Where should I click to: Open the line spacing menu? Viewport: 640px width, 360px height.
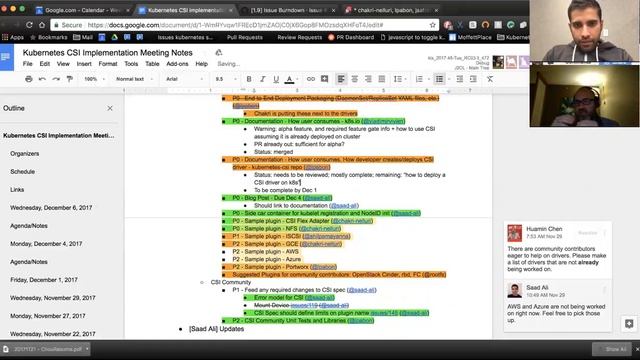[399, 79]
